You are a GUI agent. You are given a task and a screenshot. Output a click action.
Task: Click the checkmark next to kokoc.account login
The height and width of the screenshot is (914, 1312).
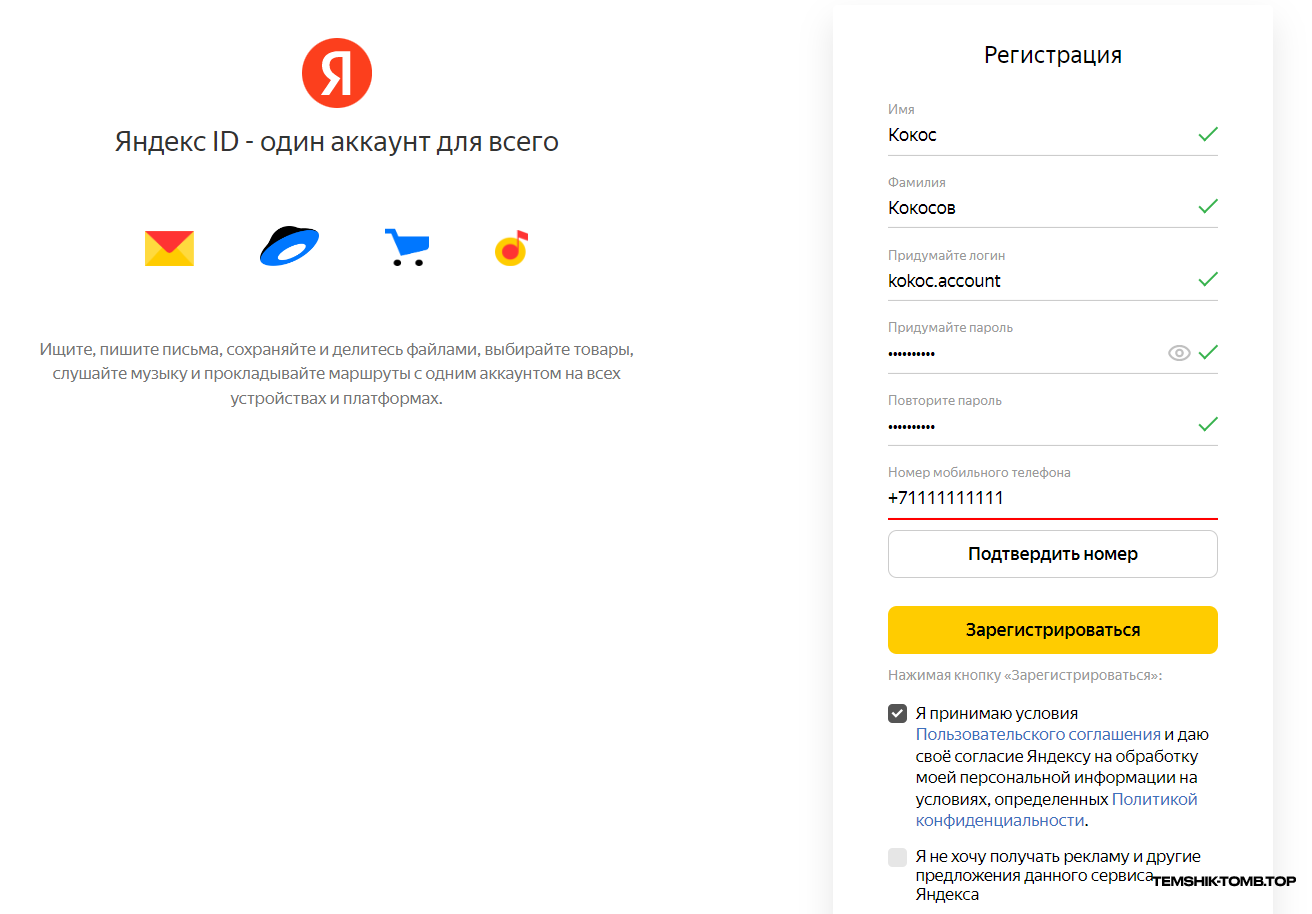pyautogui.click(x=1208, y=279)
